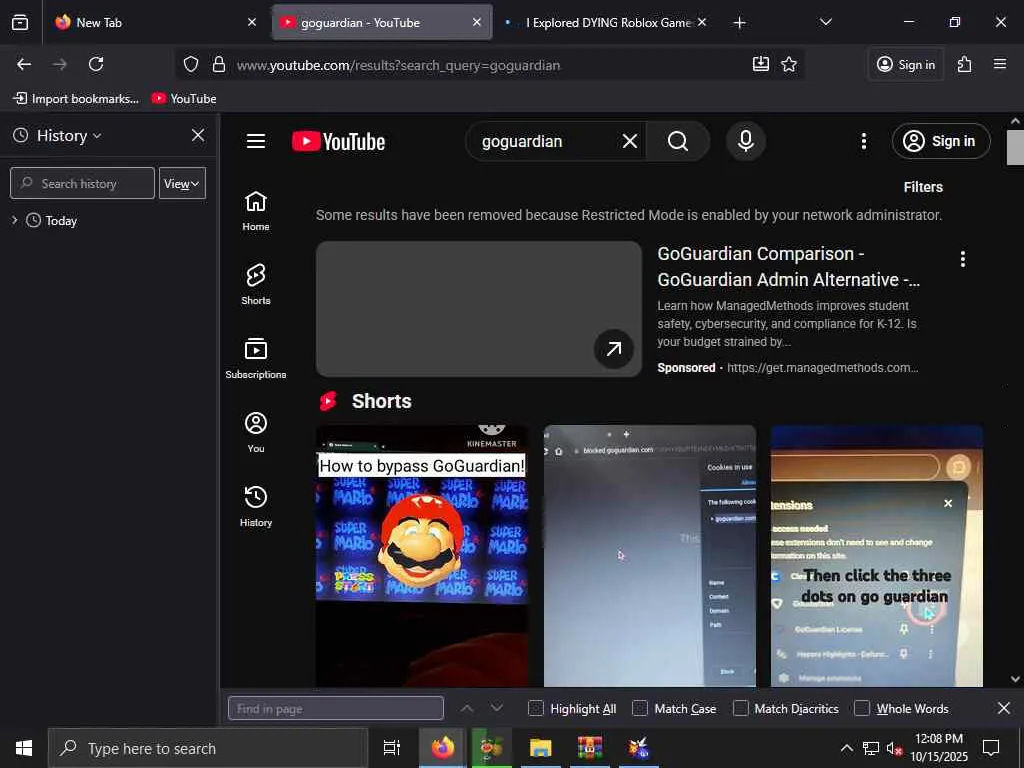This screenshot has height=768, width=1024.
Task: Open Subscriptions in YouTube sidebar
Action: click(x=256, y=359)
